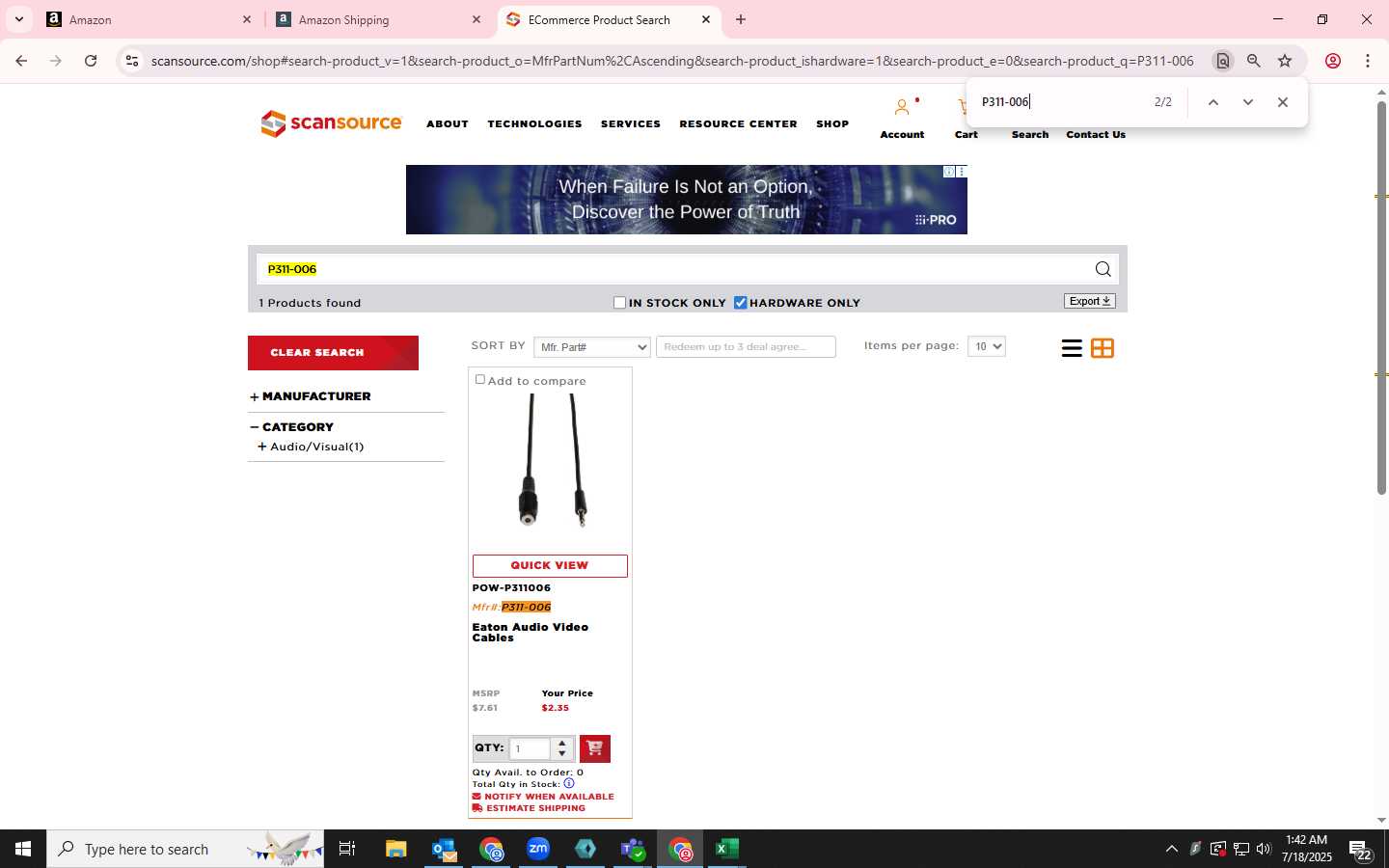
Task: Switch to the Amazon tab
Action: [149, 19]
